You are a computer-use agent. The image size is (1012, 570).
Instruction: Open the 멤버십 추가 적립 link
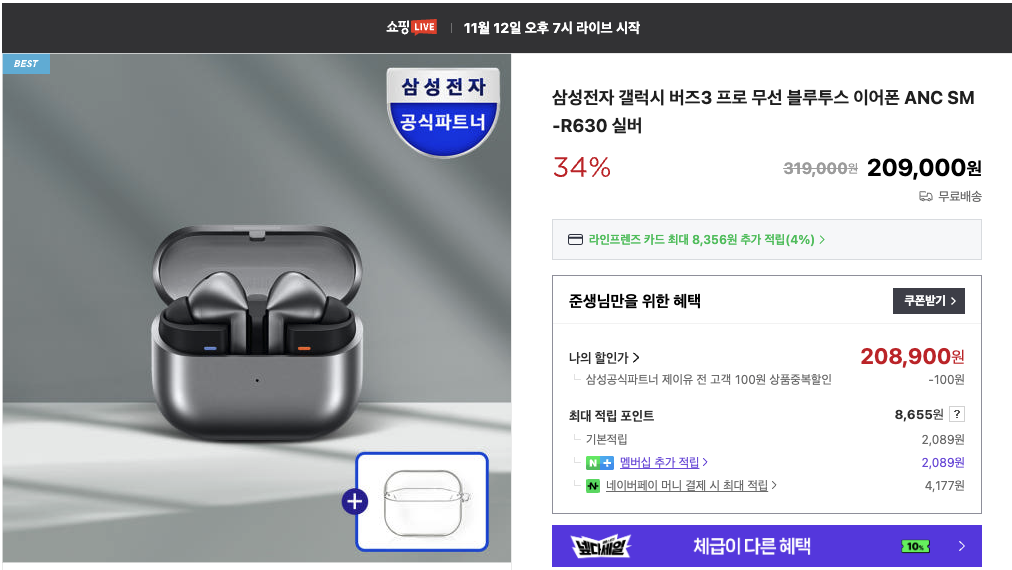[x=659, y=462]
